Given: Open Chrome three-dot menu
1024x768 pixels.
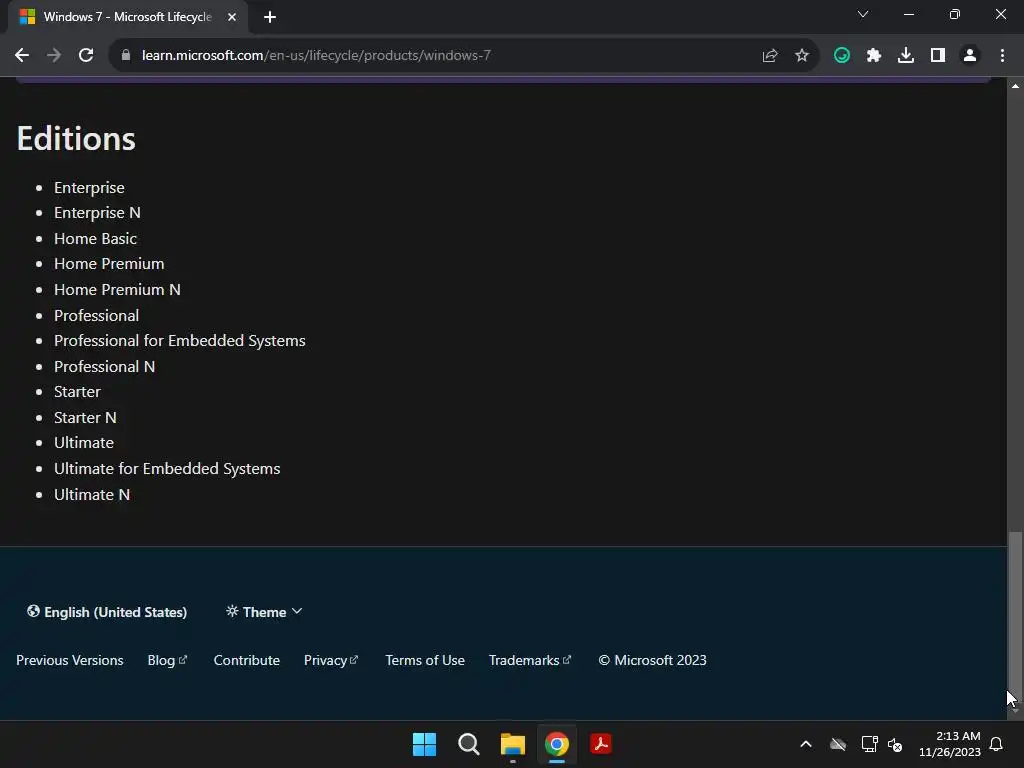Looking at the screenshot, I should [x=1002, y=56].
